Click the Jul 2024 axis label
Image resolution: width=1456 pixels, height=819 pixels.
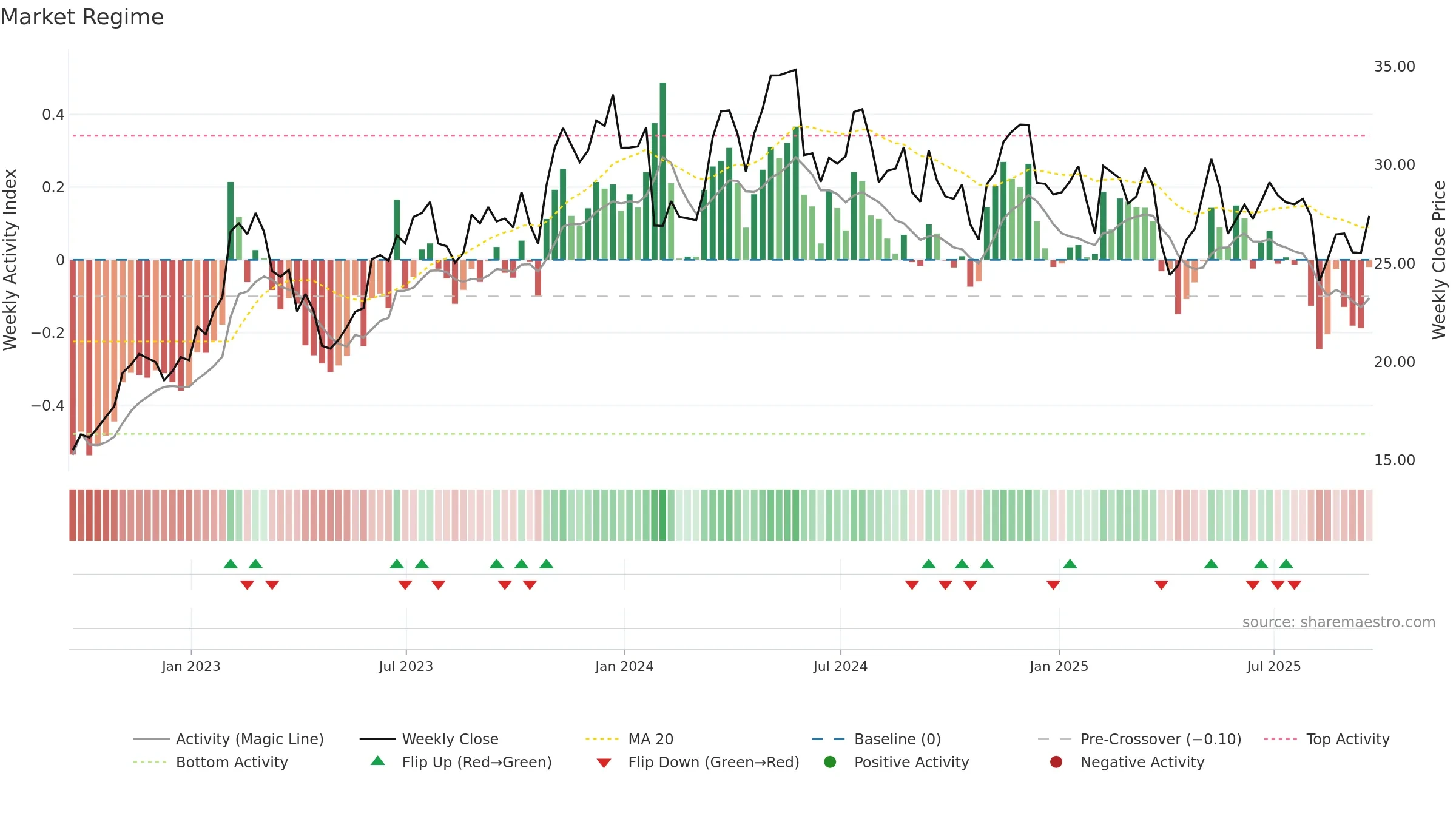(840, 666)
